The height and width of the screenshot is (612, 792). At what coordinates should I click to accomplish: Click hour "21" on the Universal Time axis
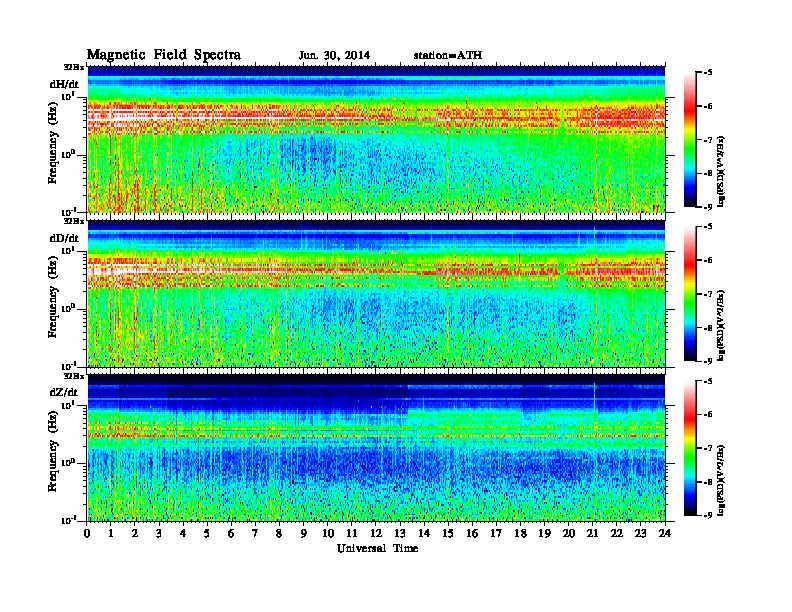click(x=592, y=534)
